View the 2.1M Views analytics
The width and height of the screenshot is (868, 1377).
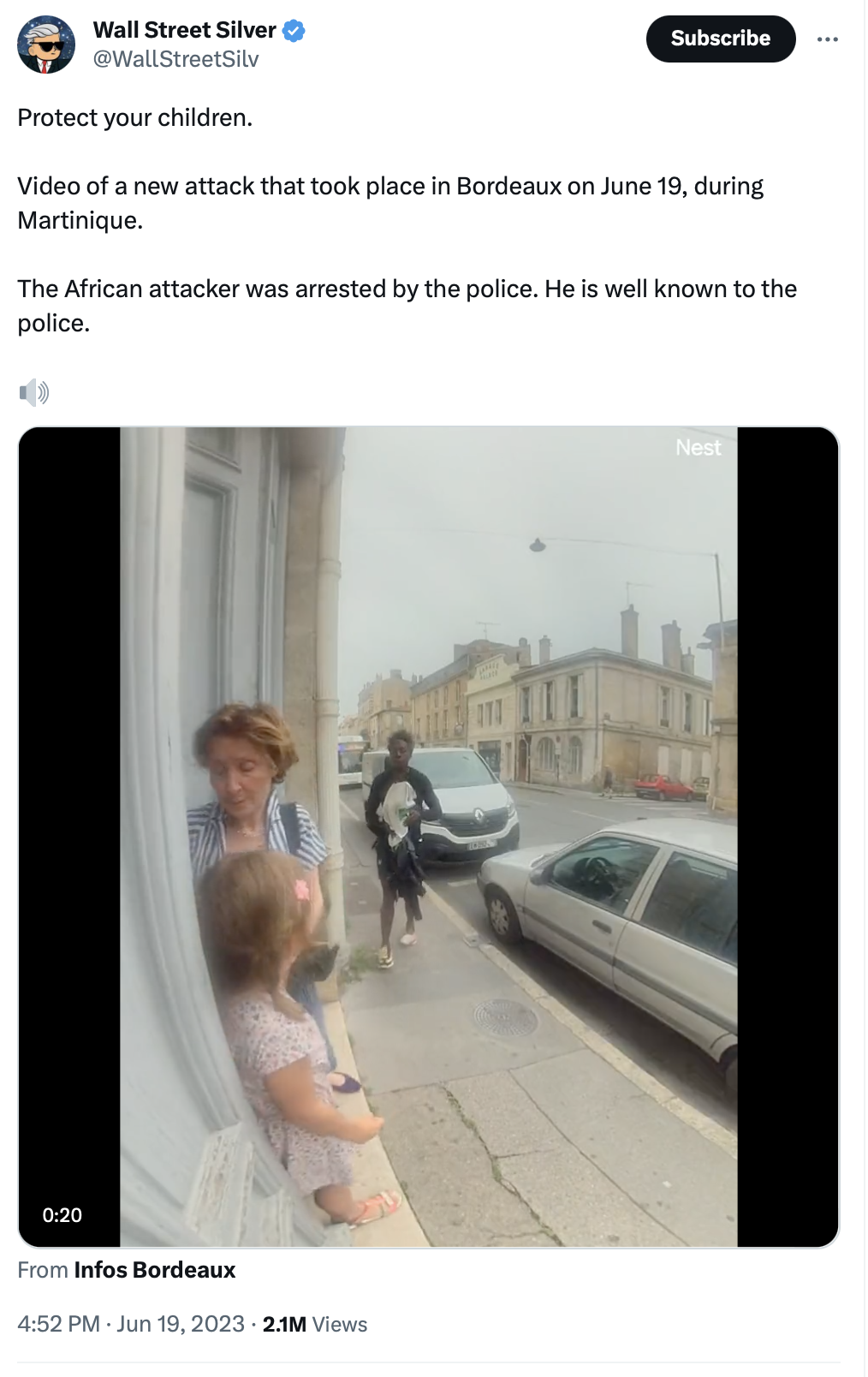tap(315, 1324)
